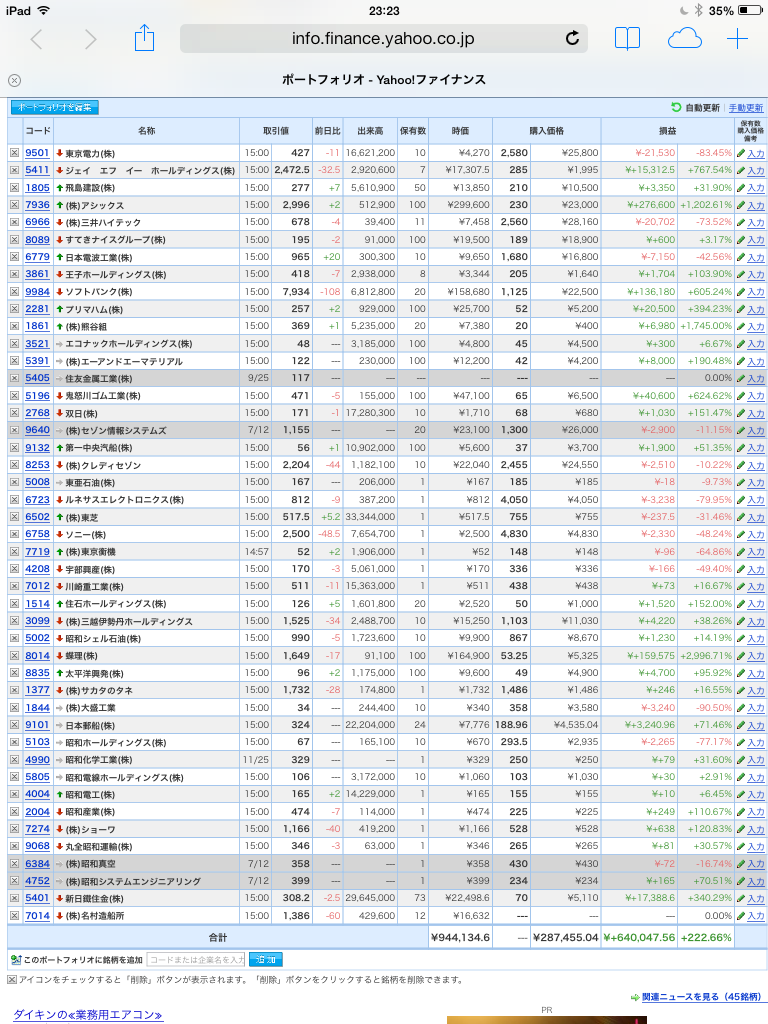Click 手動更新 link

746,108
